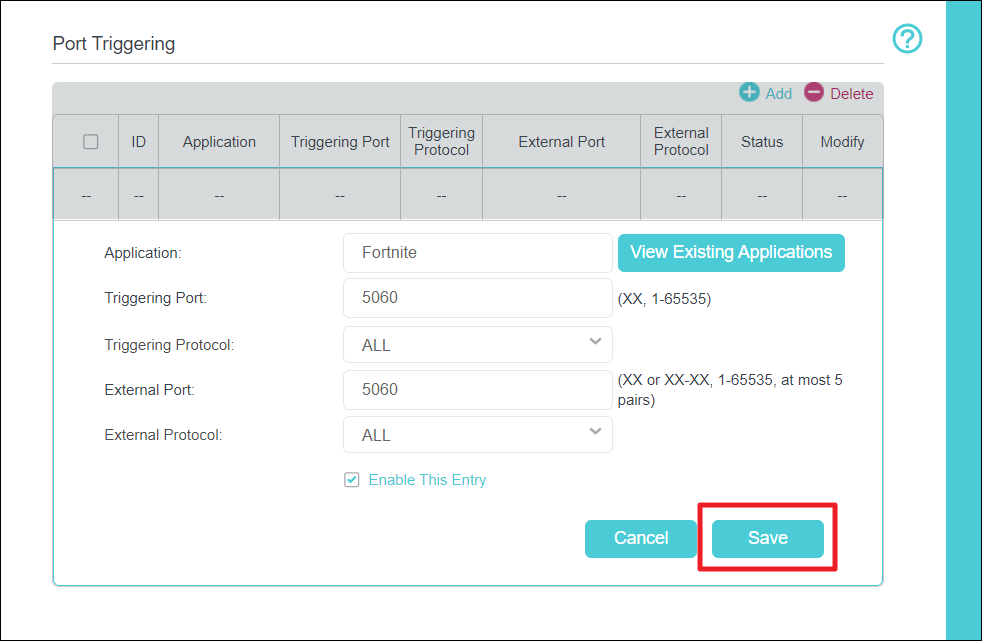This screenshot has width=982, height=641.
Task: Click the Delete link text
Action: (x=851, y=94)
